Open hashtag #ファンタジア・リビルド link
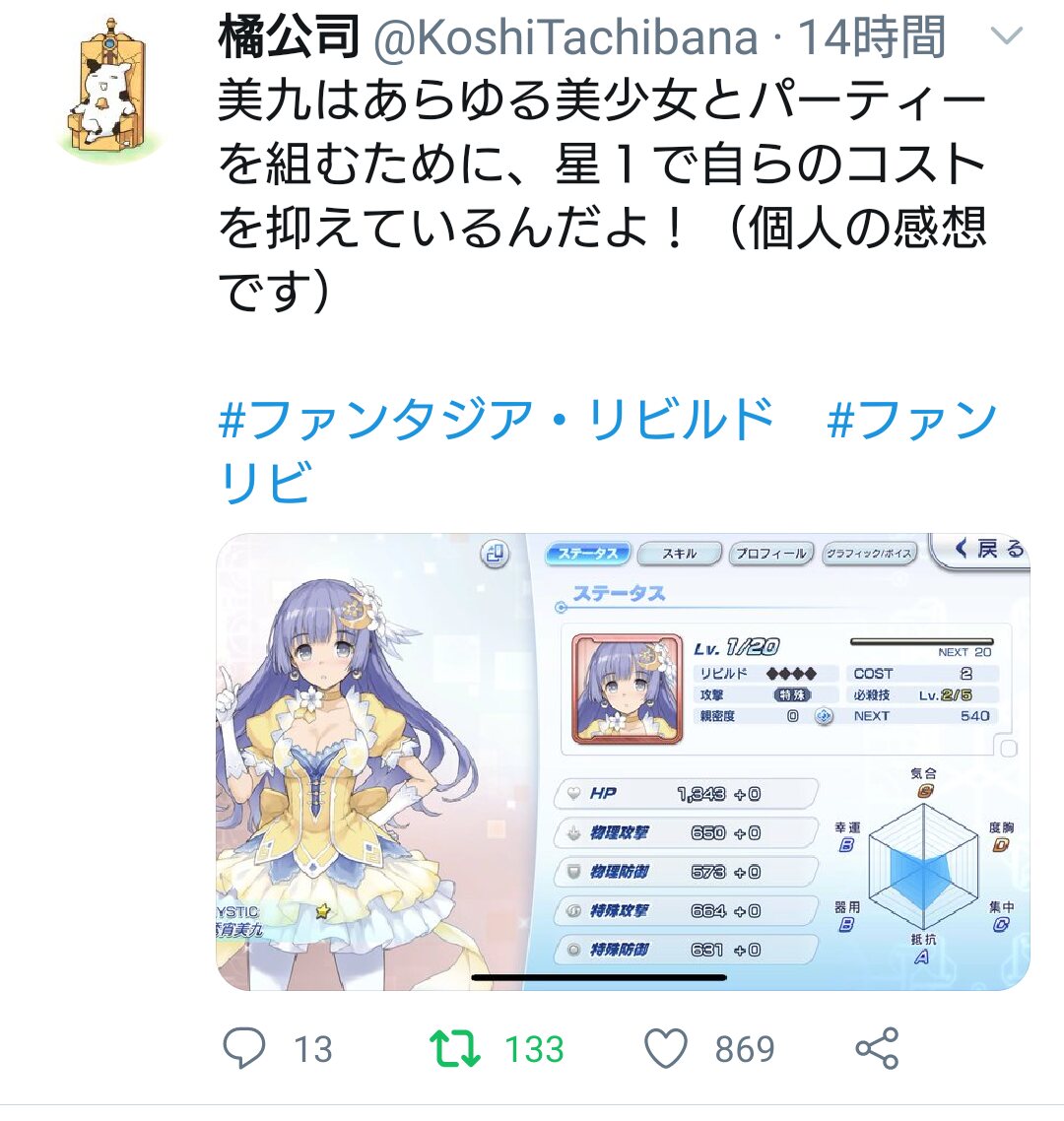Image resolution: width=1064 pixels, height=1121 pixels. (x=497, y=419)
